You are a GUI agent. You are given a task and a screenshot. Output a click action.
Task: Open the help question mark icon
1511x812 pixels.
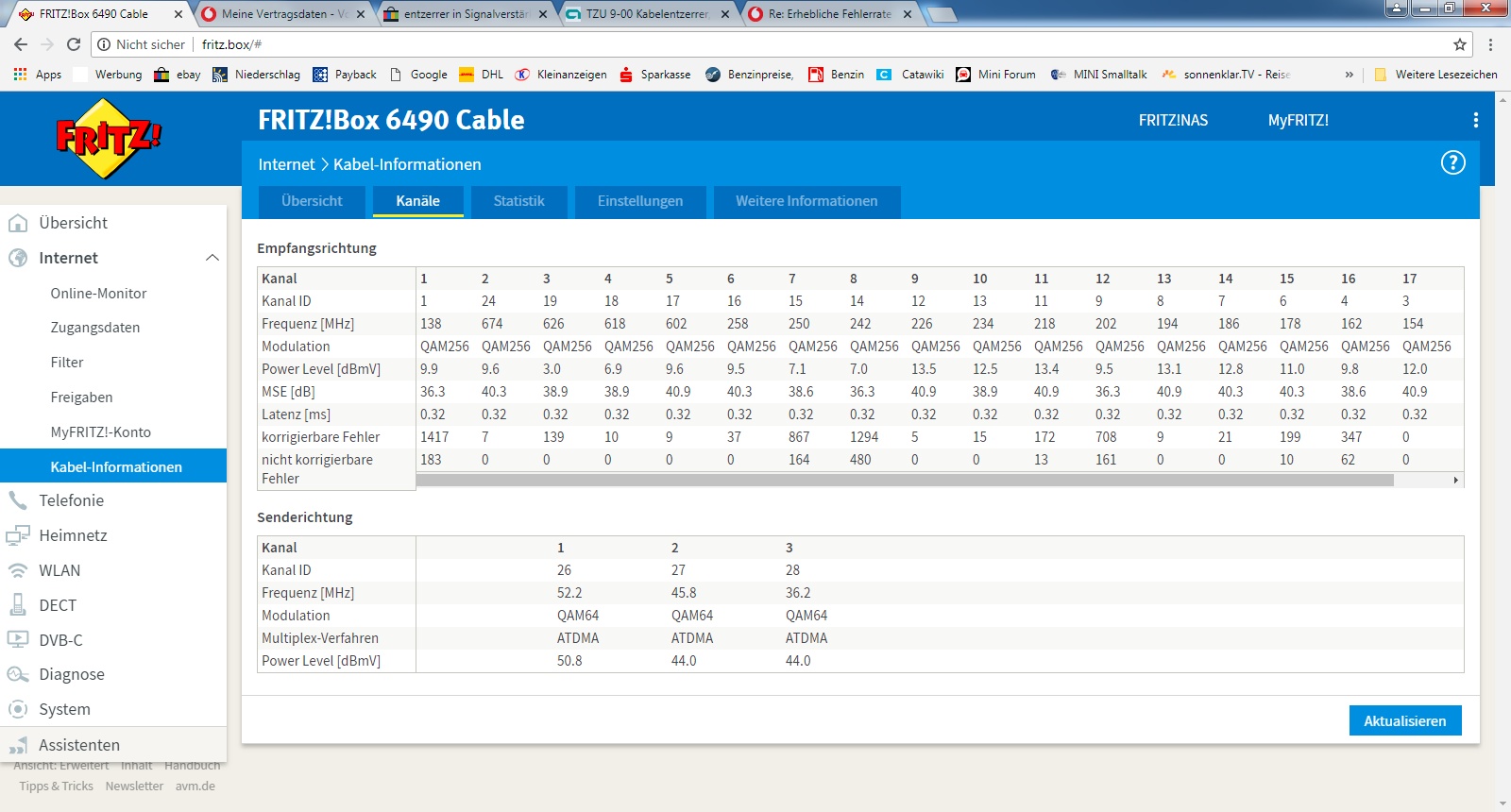pyautogui.click(x=1452, y=163)
